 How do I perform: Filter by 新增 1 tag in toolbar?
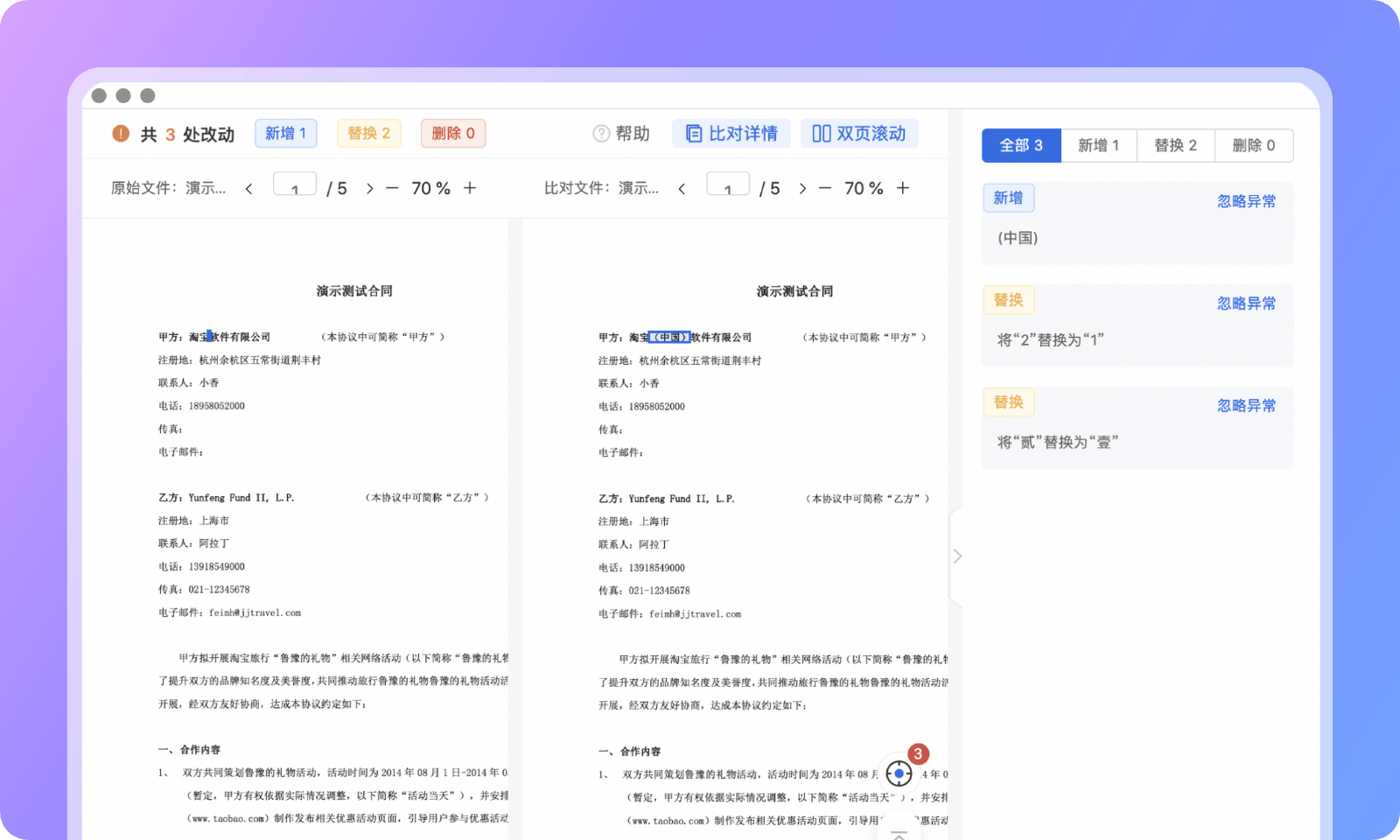point(285,134)
